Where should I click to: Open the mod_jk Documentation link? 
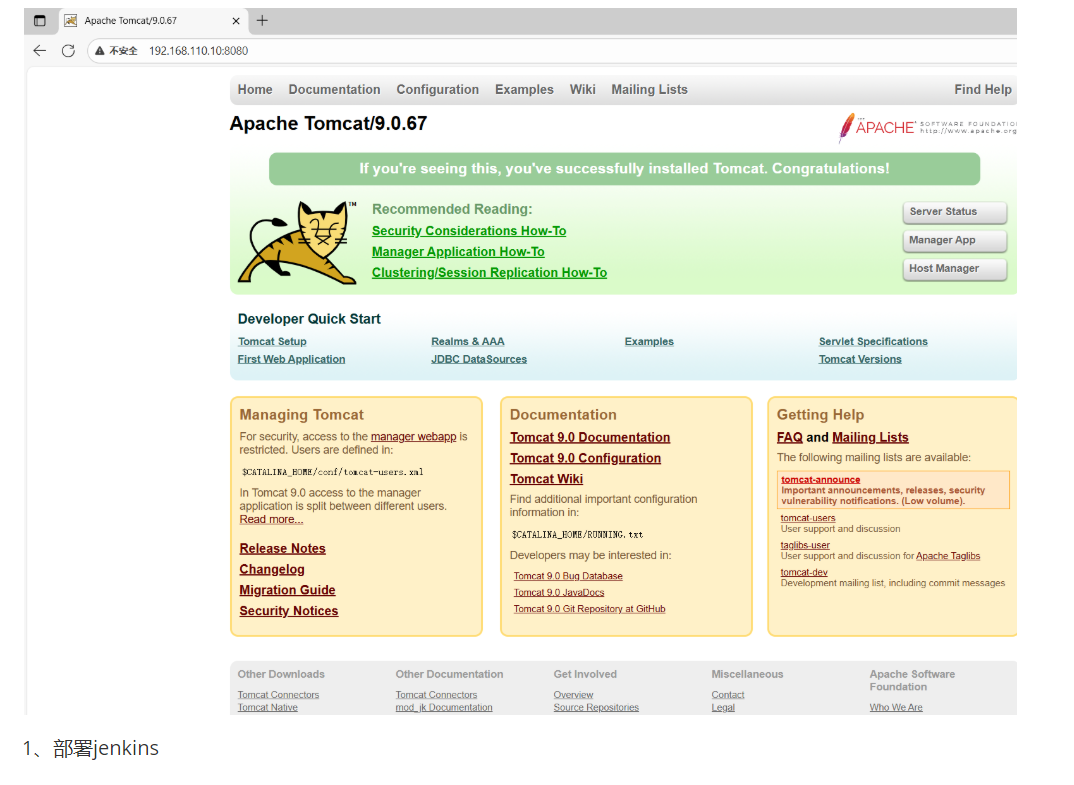coord(444,708)
